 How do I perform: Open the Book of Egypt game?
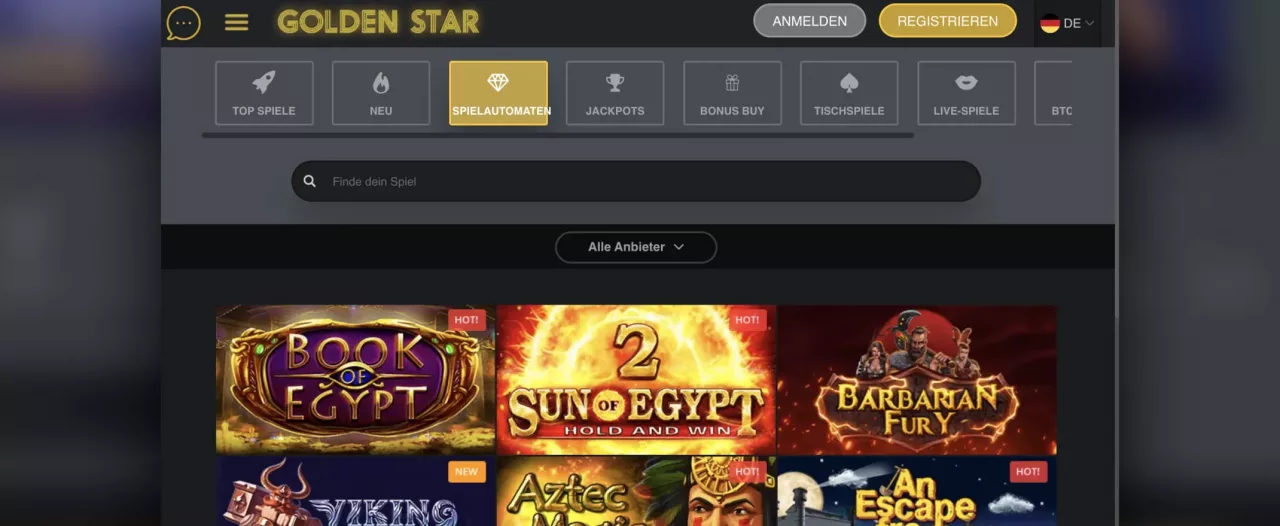(x=355, y=379)
